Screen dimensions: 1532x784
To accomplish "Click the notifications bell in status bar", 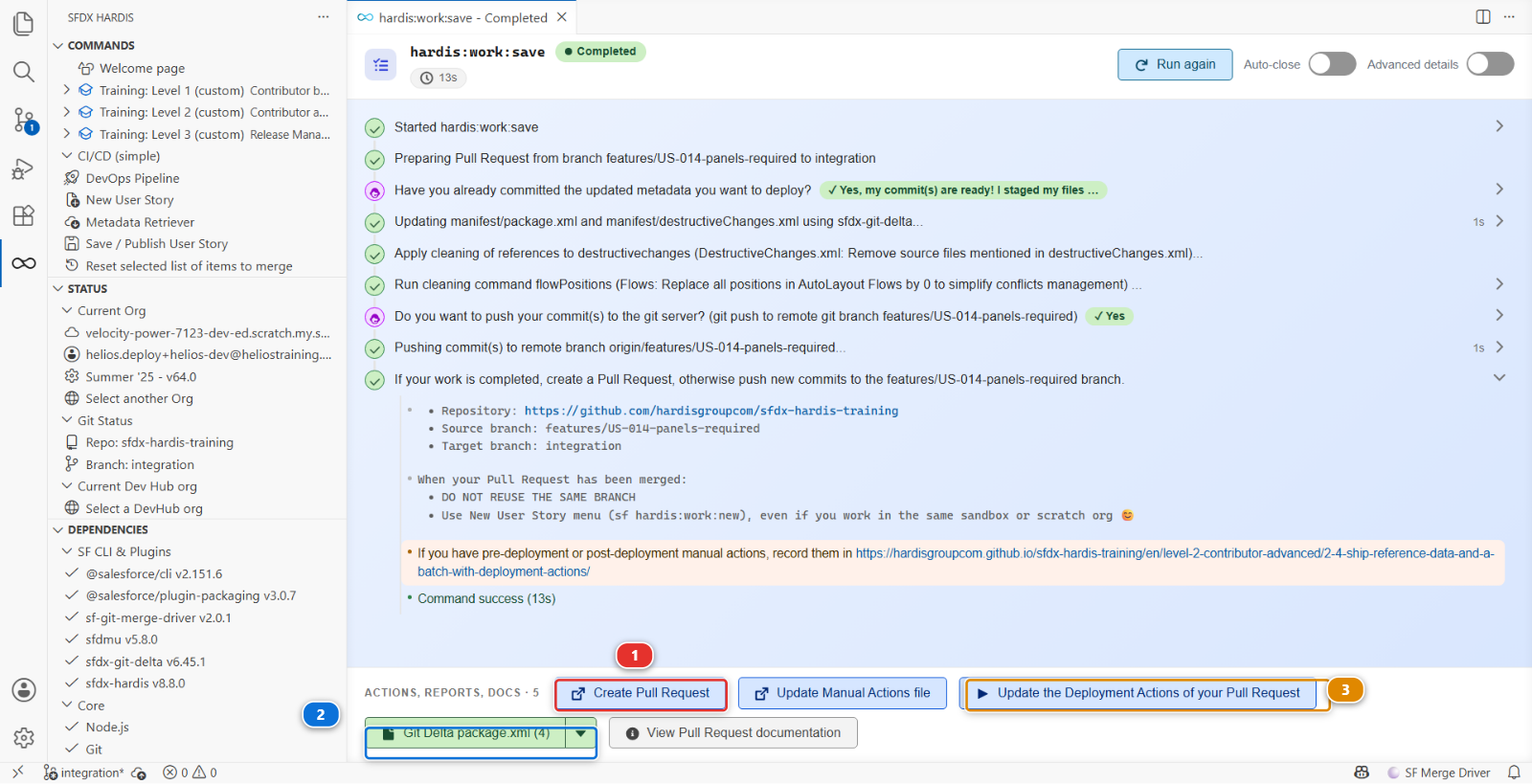I will [1514, 773].
